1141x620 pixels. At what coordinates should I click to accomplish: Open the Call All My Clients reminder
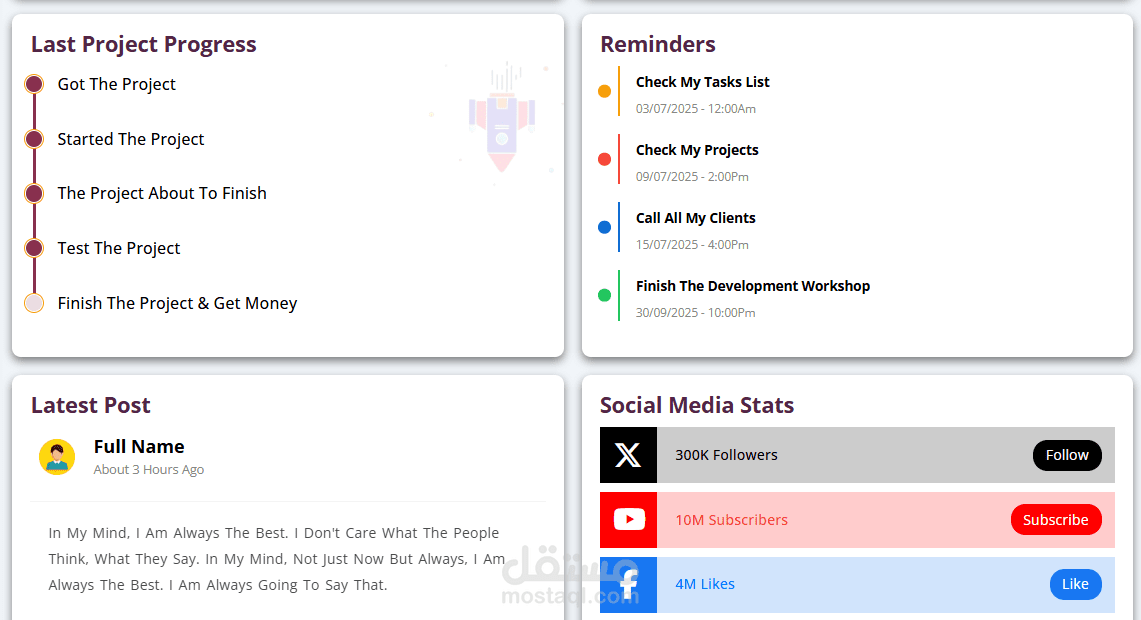pyautogui.click(x=696, y=218)
